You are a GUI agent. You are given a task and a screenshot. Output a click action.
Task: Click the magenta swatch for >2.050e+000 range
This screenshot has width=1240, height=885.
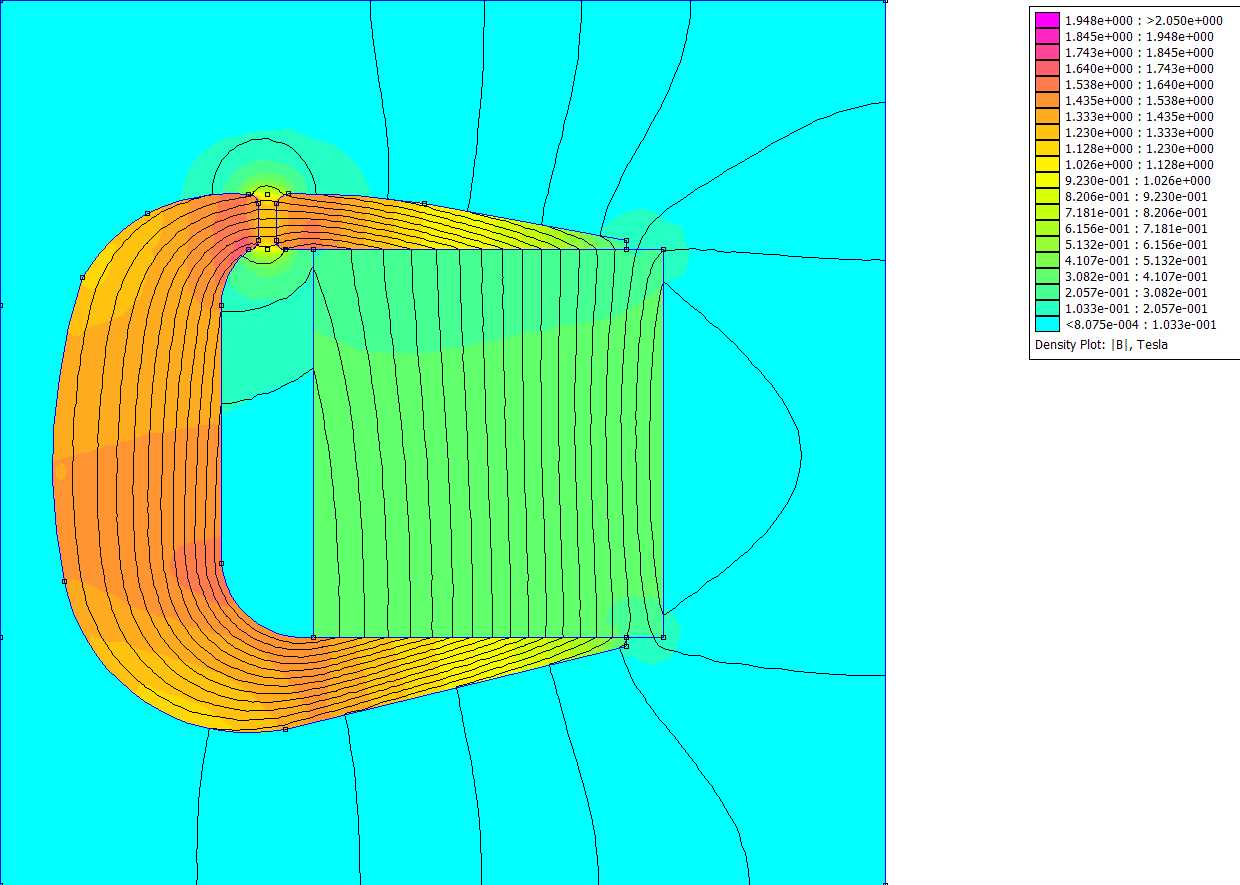click(x=1046, y=20)
